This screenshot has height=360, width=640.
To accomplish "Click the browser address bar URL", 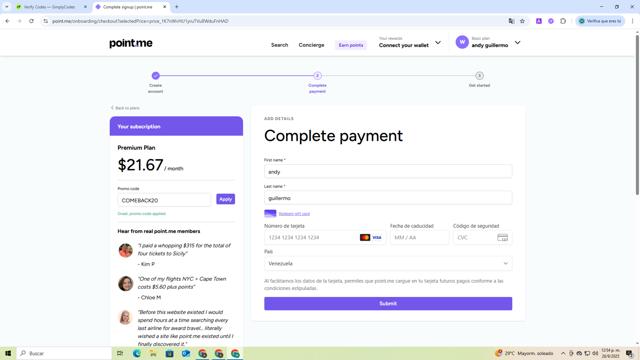I will 140,21.
